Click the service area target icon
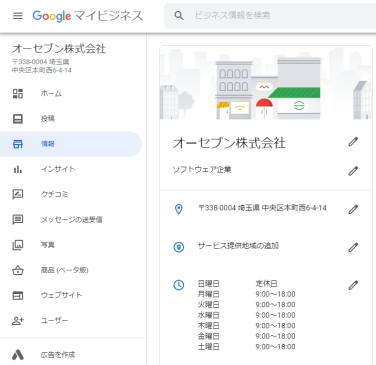 [179, 247]
